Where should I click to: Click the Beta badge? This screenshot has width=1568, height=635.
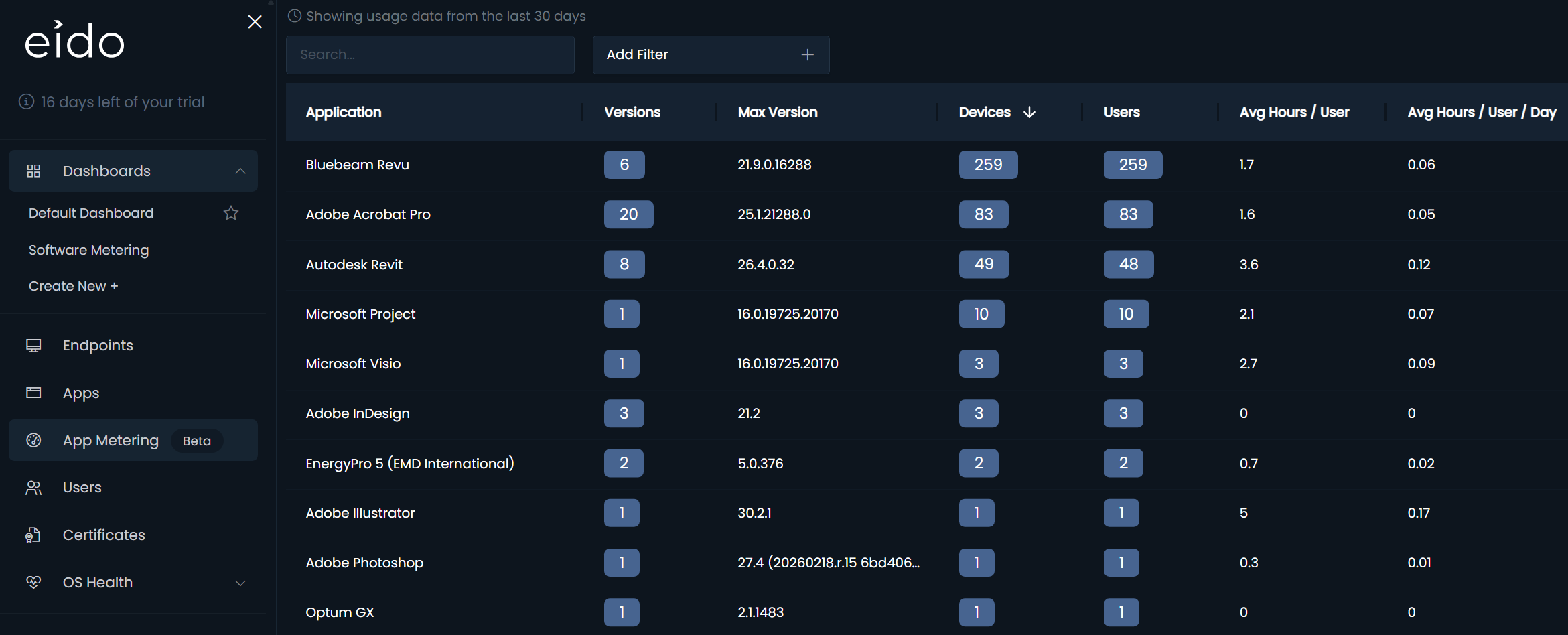click(197, 441)
